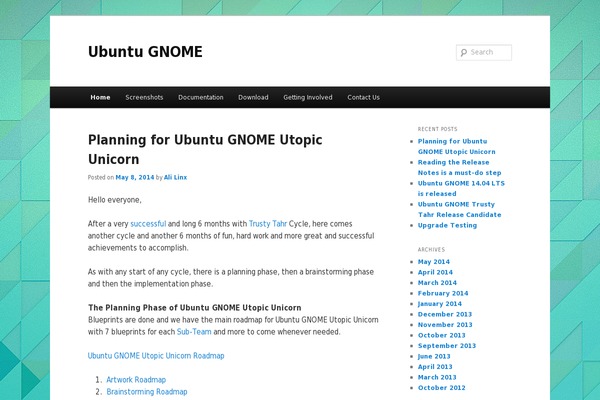Open author Ali Linx's page
Screen dimensions: 600x400
[175, 177]
